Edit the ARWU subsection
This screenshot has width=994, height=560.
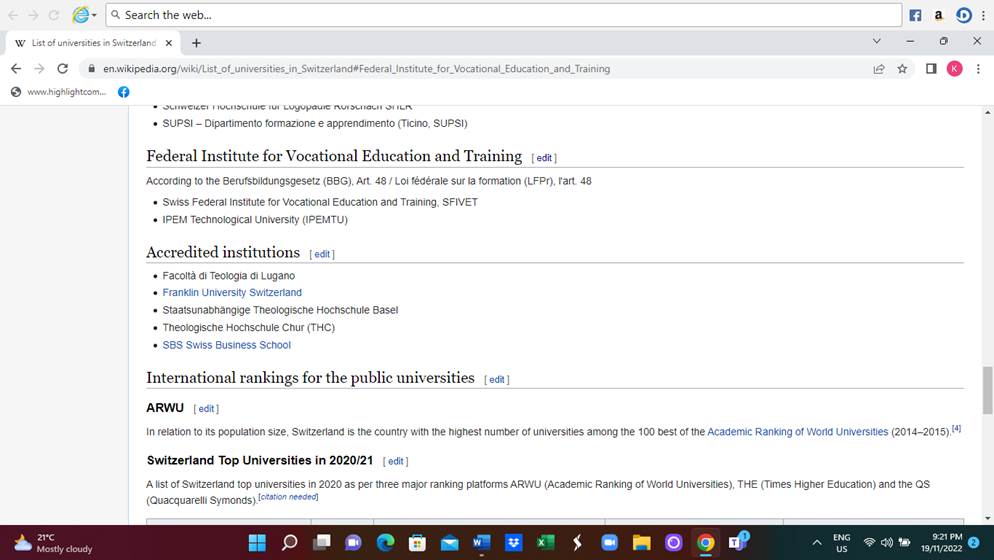pyautogui.click(x=206, y=409)
